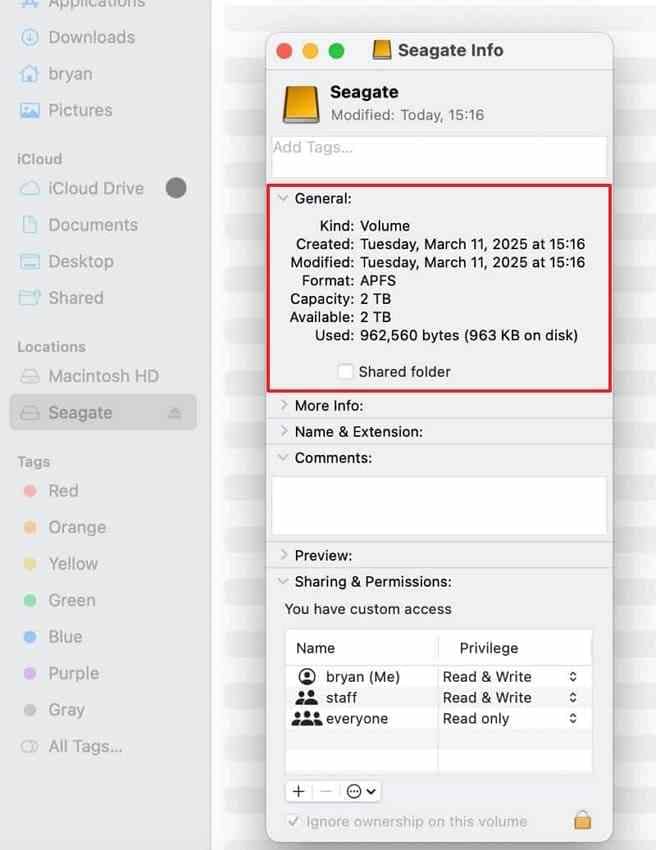Click the Seagate Info title bar icon
Viewport: 656px width, 850px height.
[382, 50]
